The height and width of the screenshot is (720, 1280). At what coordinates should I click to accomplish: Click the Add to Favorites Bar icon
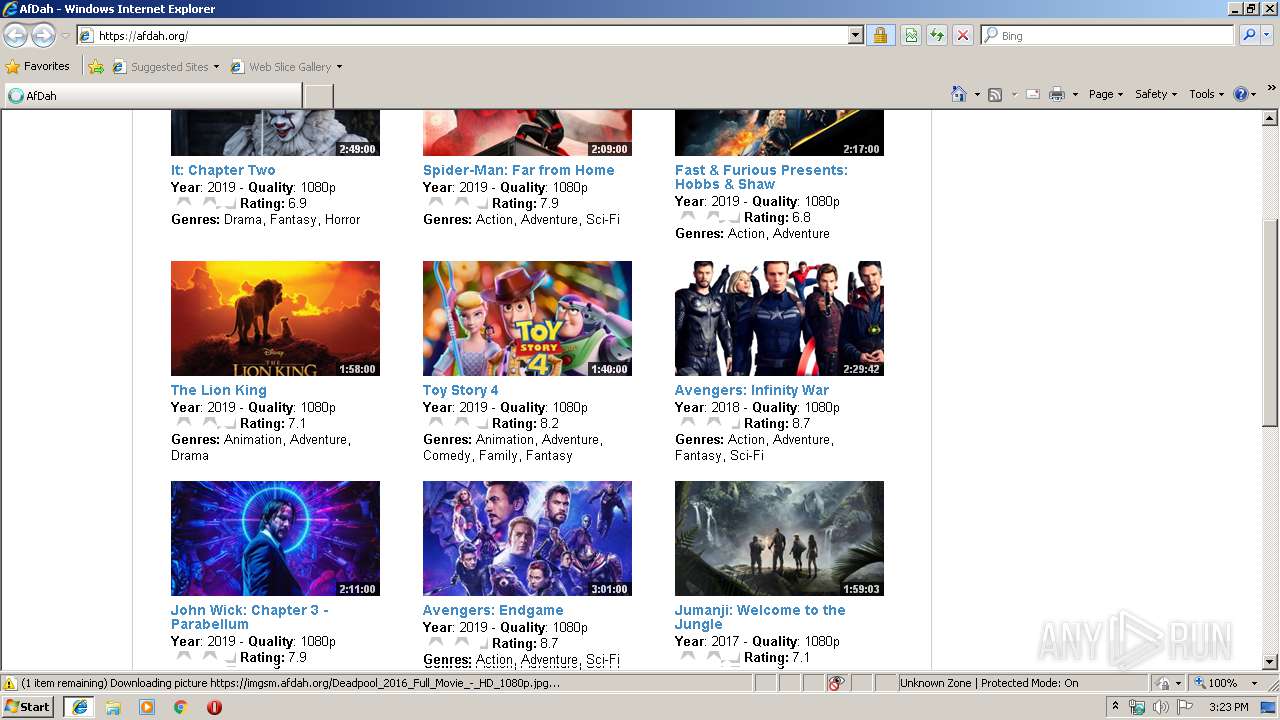(x=96, y=67)
